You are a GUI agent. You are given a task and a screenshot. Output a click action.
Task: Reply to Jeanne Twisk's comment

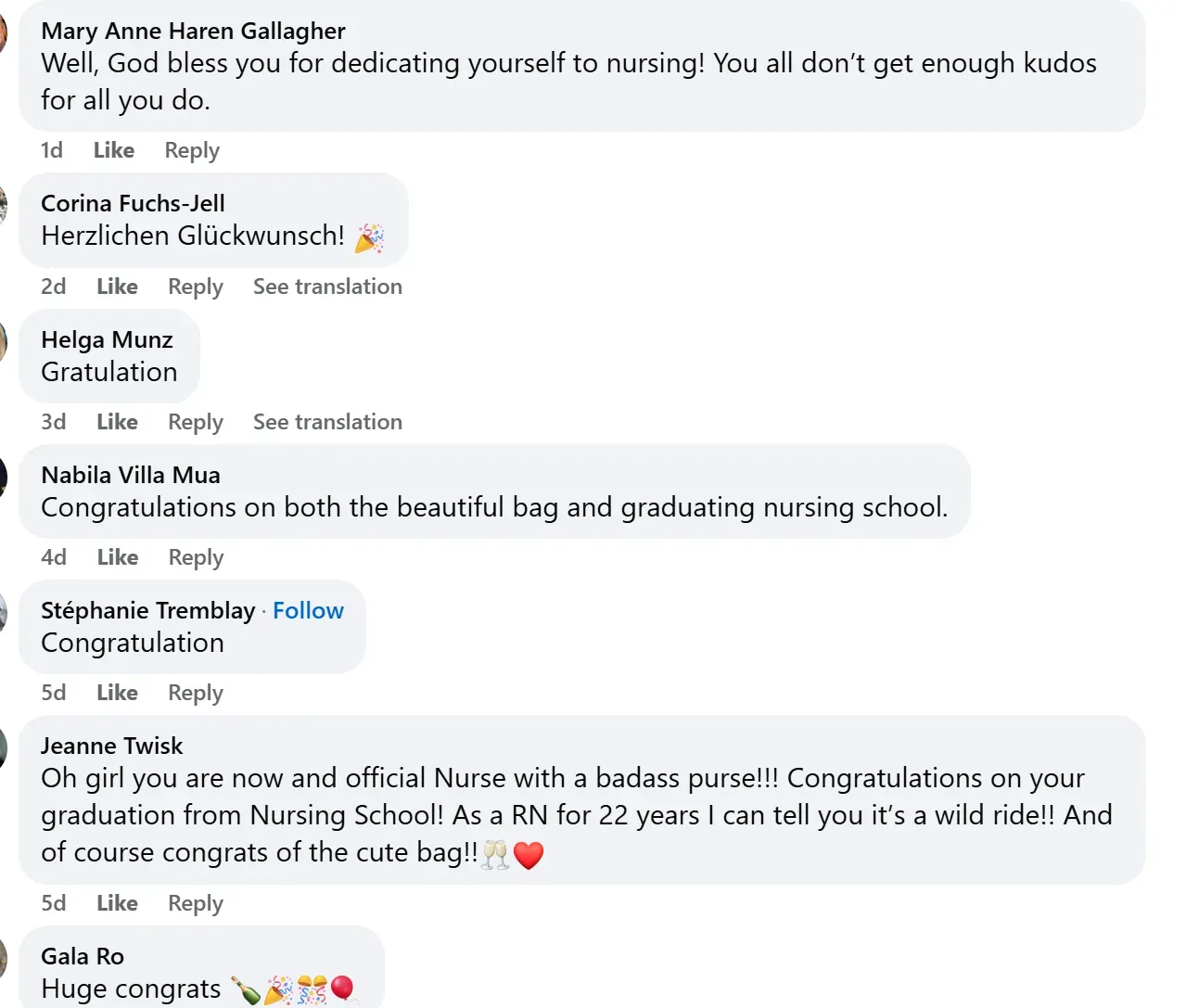tap(196, 903)
